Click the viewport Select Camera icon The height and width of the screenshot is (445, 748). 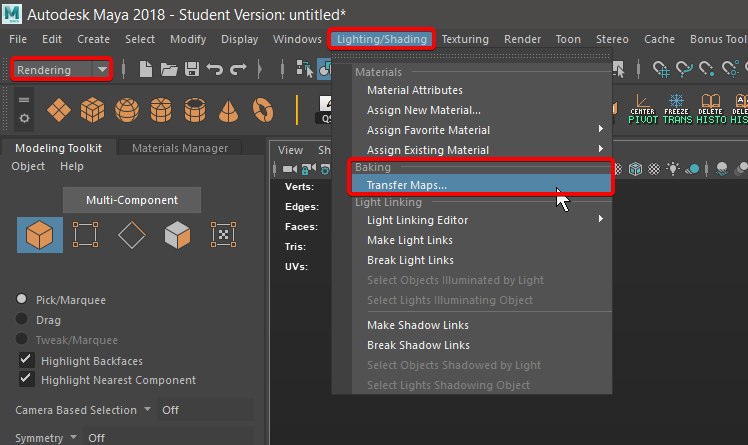290,169
